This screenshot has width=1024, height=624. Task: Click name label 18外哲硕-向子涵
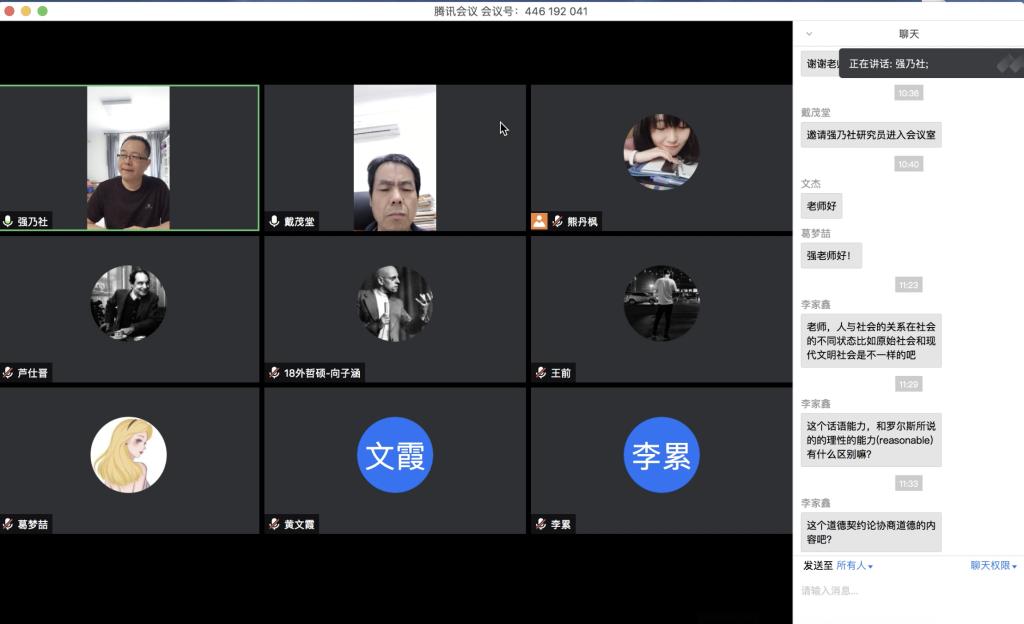click(x=322, y=373)
